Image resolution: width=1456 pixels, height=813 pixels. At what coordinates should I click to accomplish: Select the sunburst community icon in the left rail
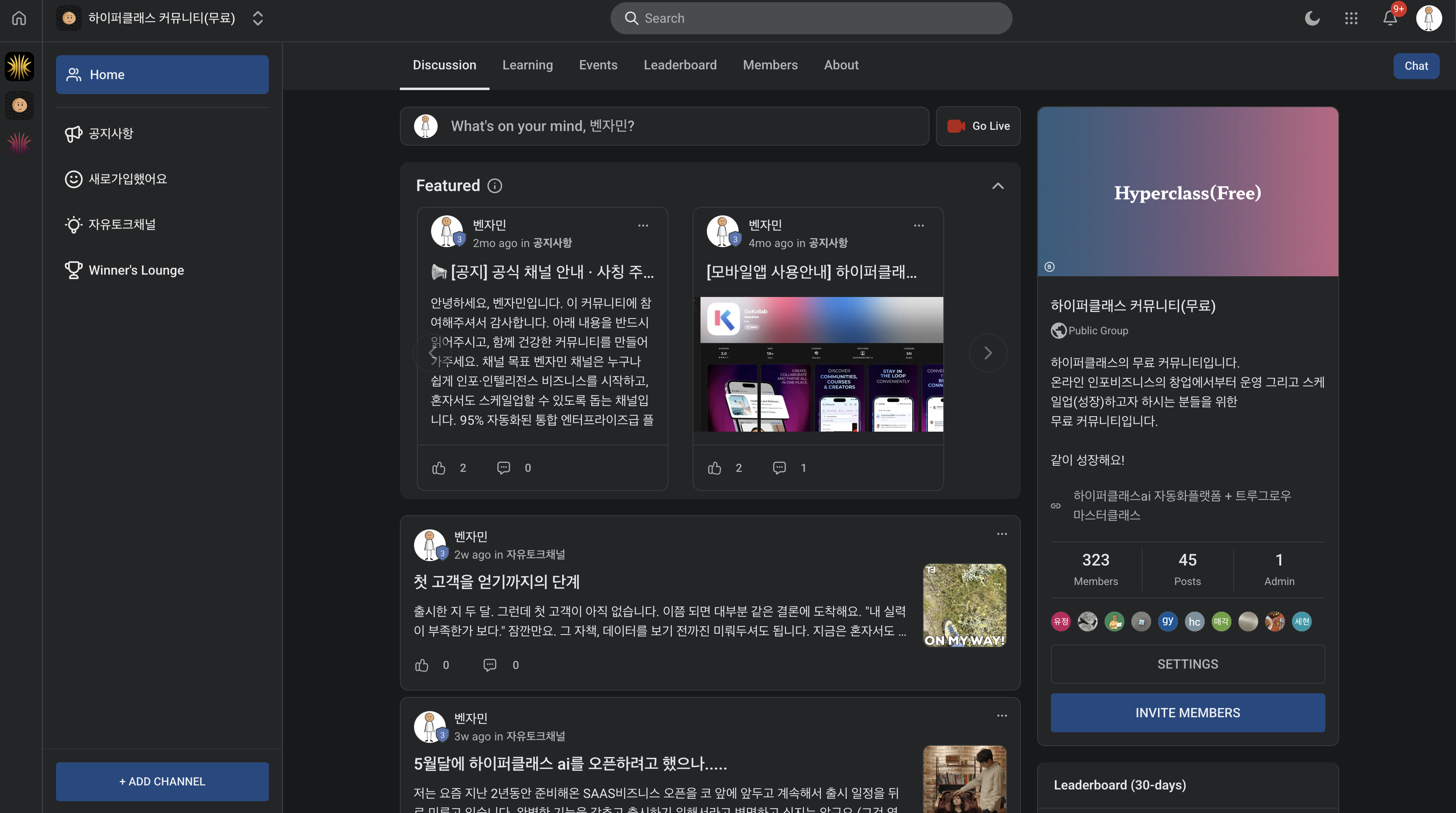pos(20,67)
